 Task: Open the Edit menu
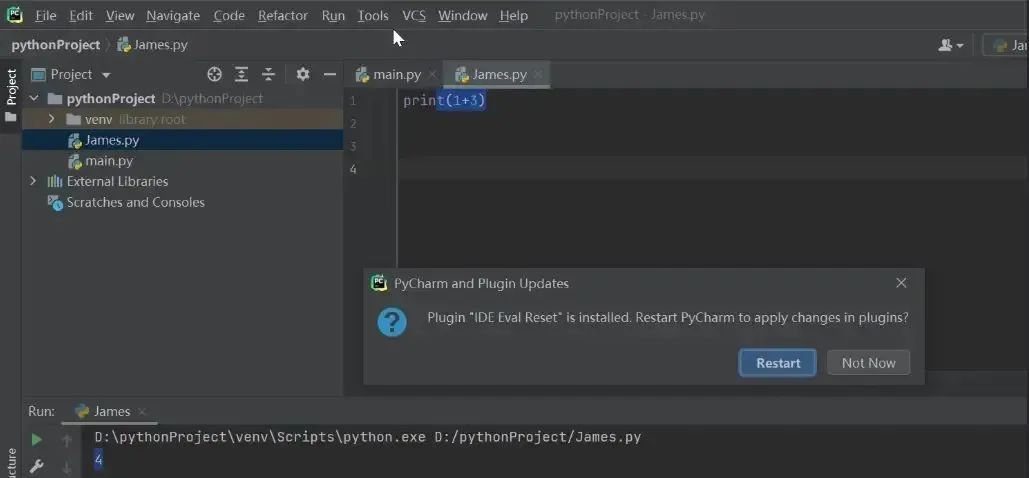pos(81,16)
